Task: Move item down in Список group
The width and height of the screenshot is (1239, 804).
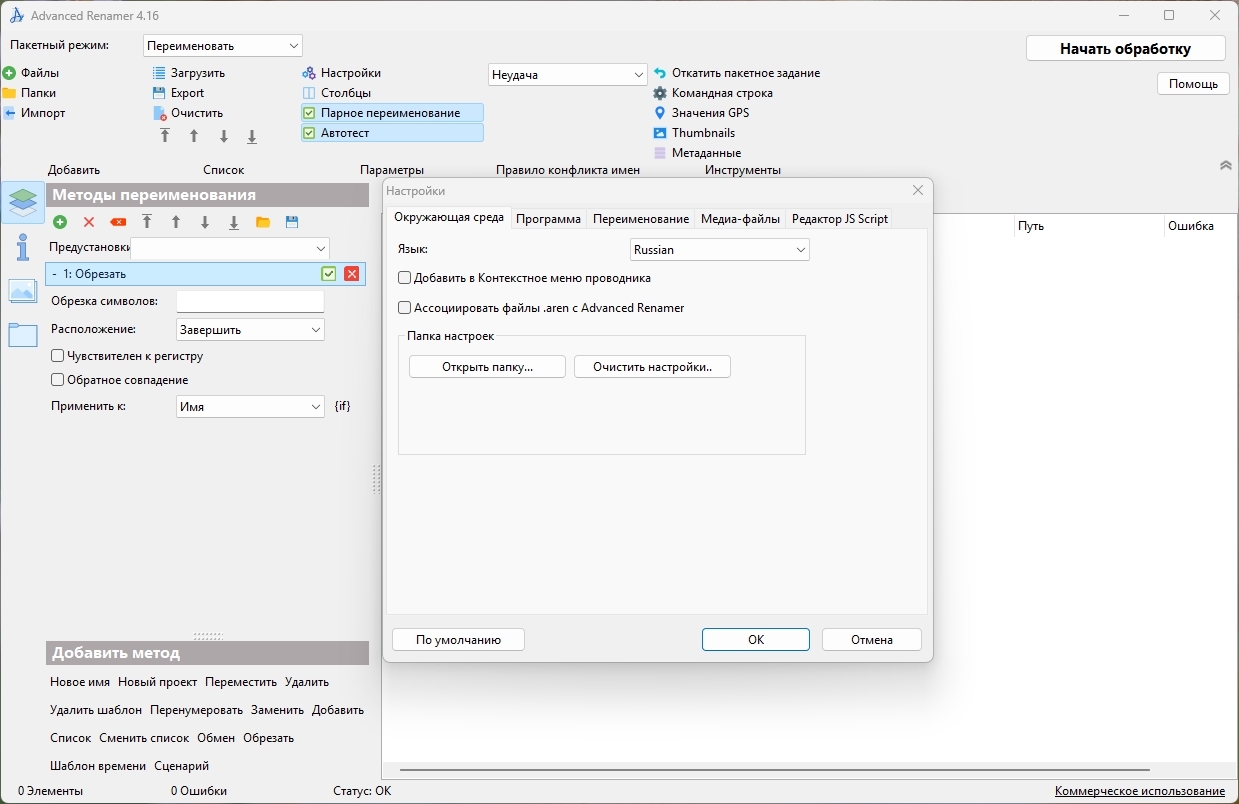Action: [223, 136]
